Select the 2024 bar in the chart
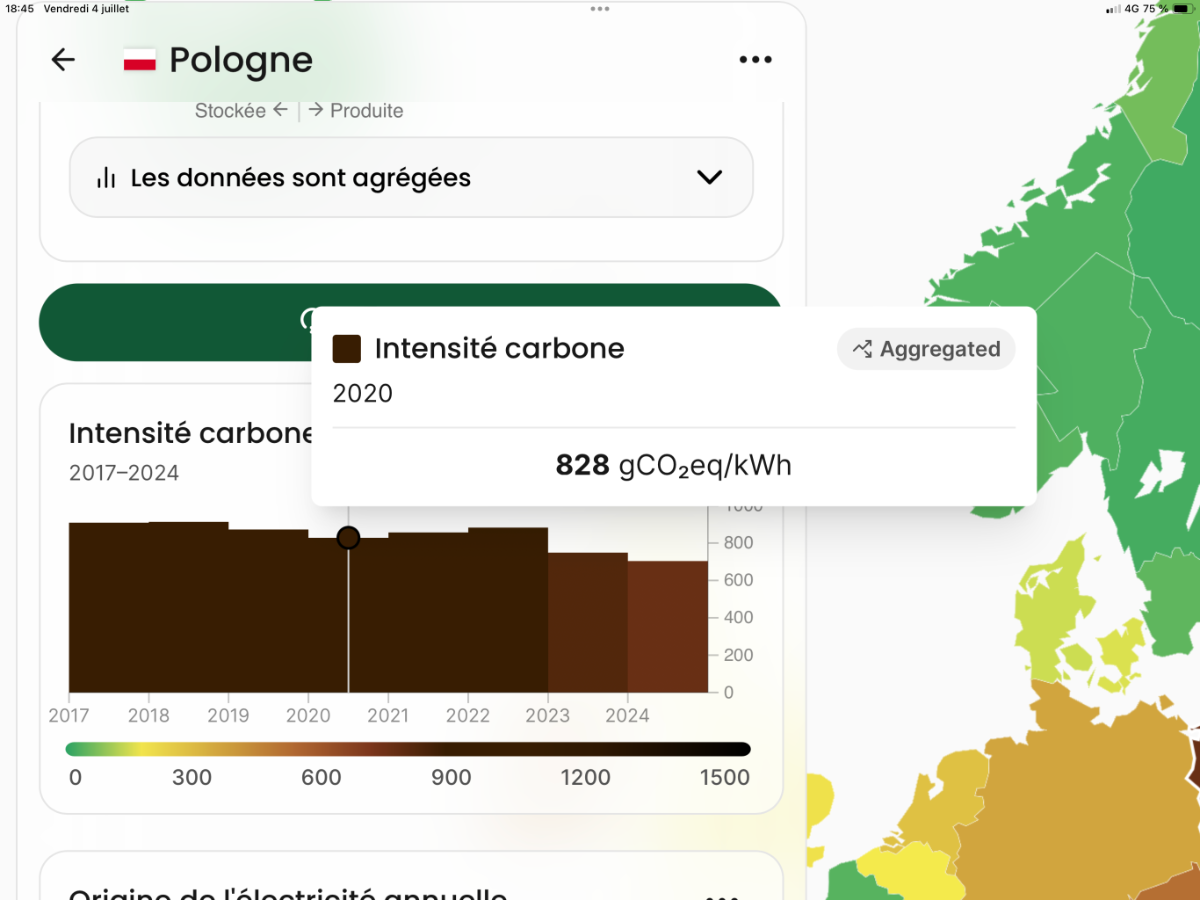This screenshot has height=900, width=1200. [x=667, y=626]
